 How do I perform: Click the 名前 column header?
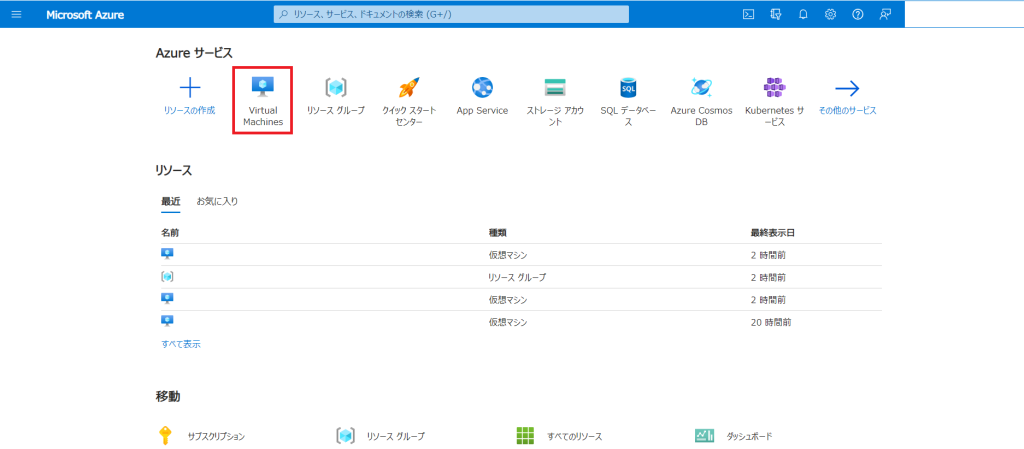click(170, 233)
